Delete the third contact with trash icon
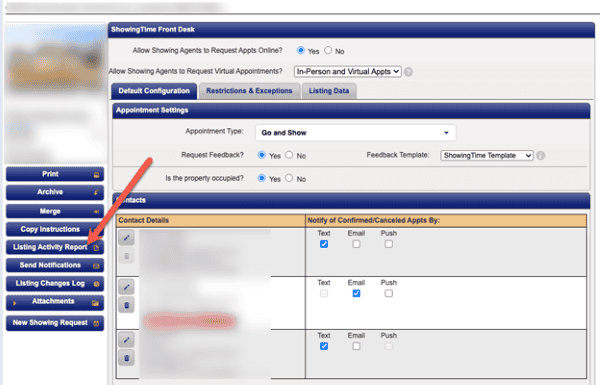Screen dimensions: 600x385 [x=126, y=358]
